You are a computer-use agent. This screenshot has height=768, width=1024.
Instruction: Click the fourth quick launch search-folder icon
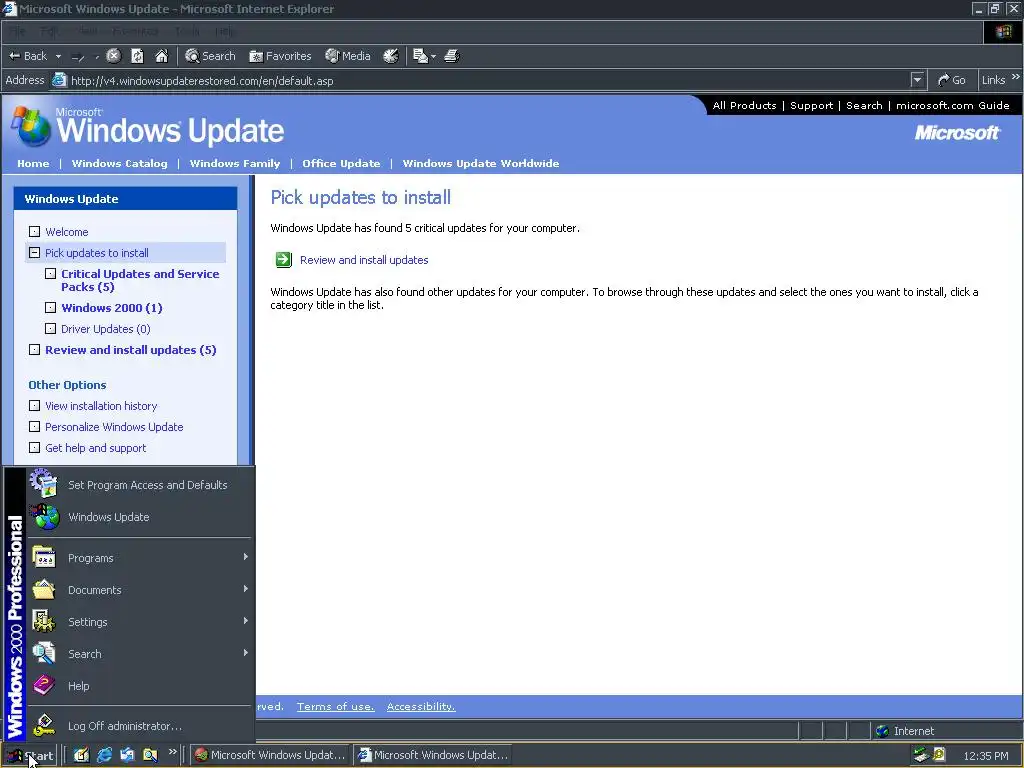tap(150, 755)
